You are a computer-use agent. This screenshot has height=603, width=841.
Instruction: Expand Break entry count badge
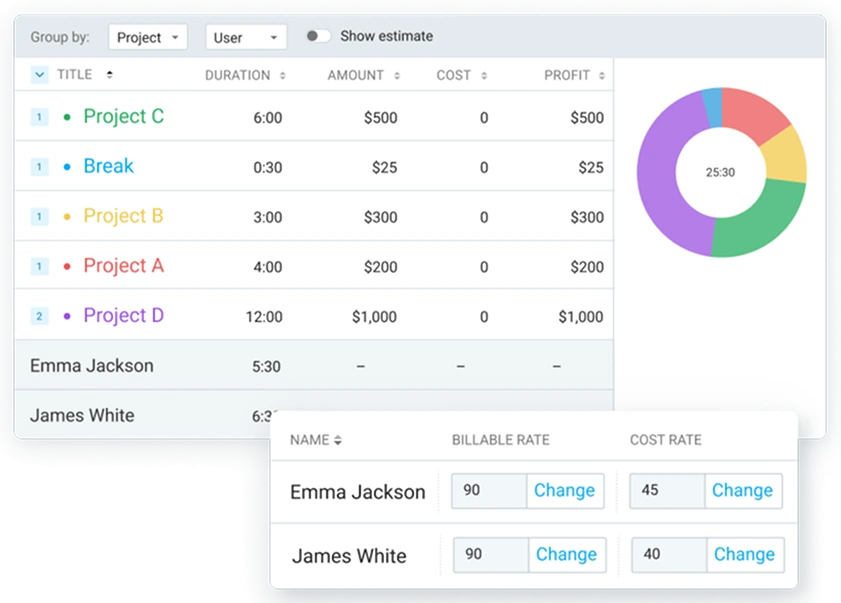pos(39,167)
